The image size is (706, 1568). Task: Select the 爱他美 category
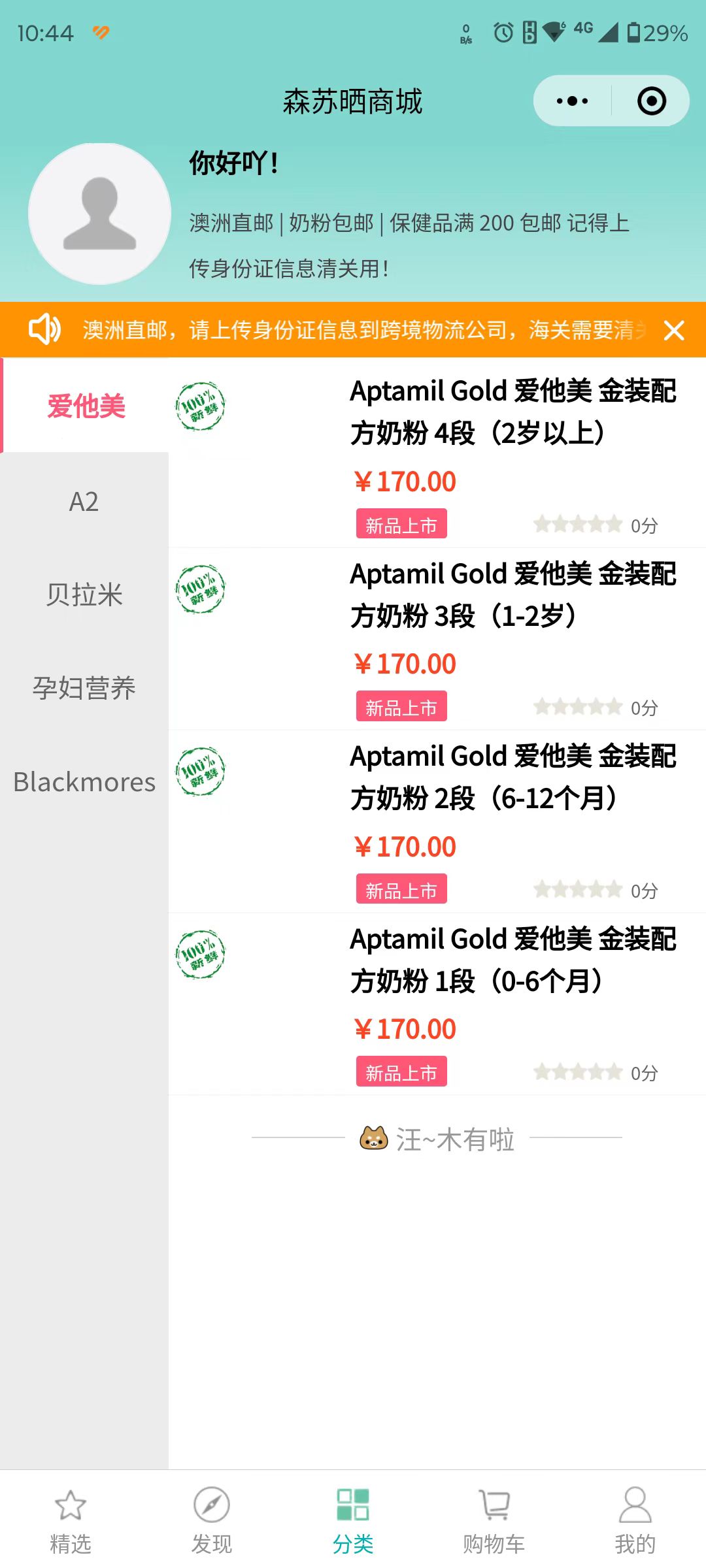pos(86,406)
